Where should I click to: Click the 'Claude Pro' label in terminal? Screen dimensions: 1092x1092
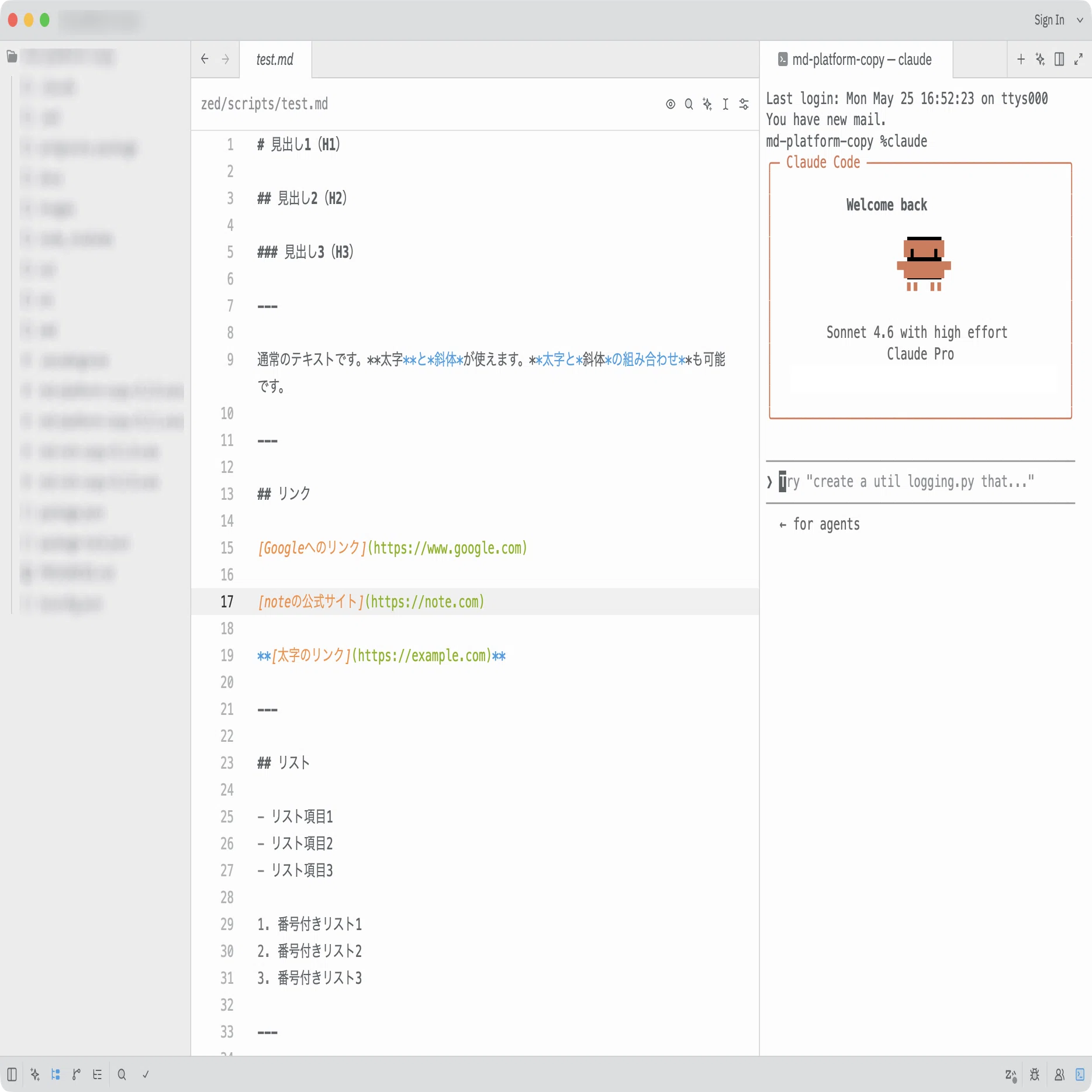pyautogui.click(x=920, y=354)
